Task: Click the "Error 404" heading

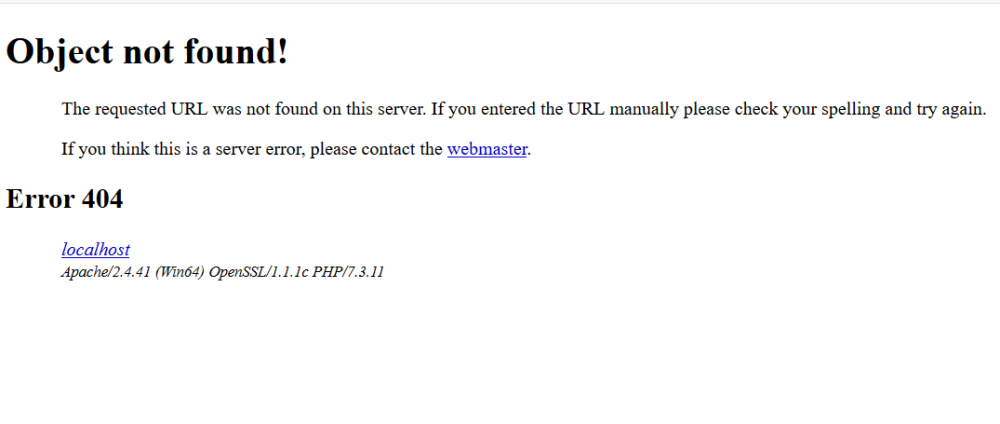Action: pyautogui.click(x=64, y=199)
